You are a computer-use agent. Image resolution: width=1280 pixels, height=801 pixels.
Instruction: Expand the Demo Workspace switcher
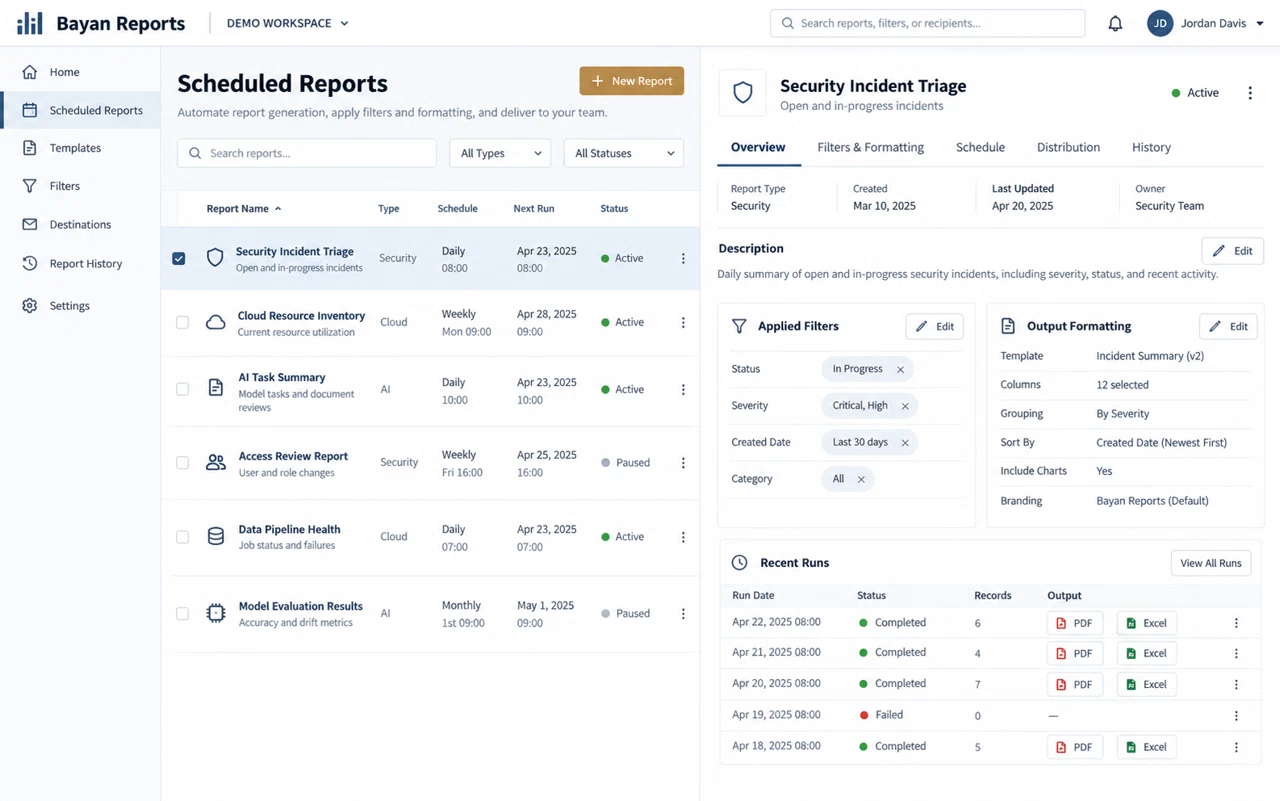(x=287, y=23)
